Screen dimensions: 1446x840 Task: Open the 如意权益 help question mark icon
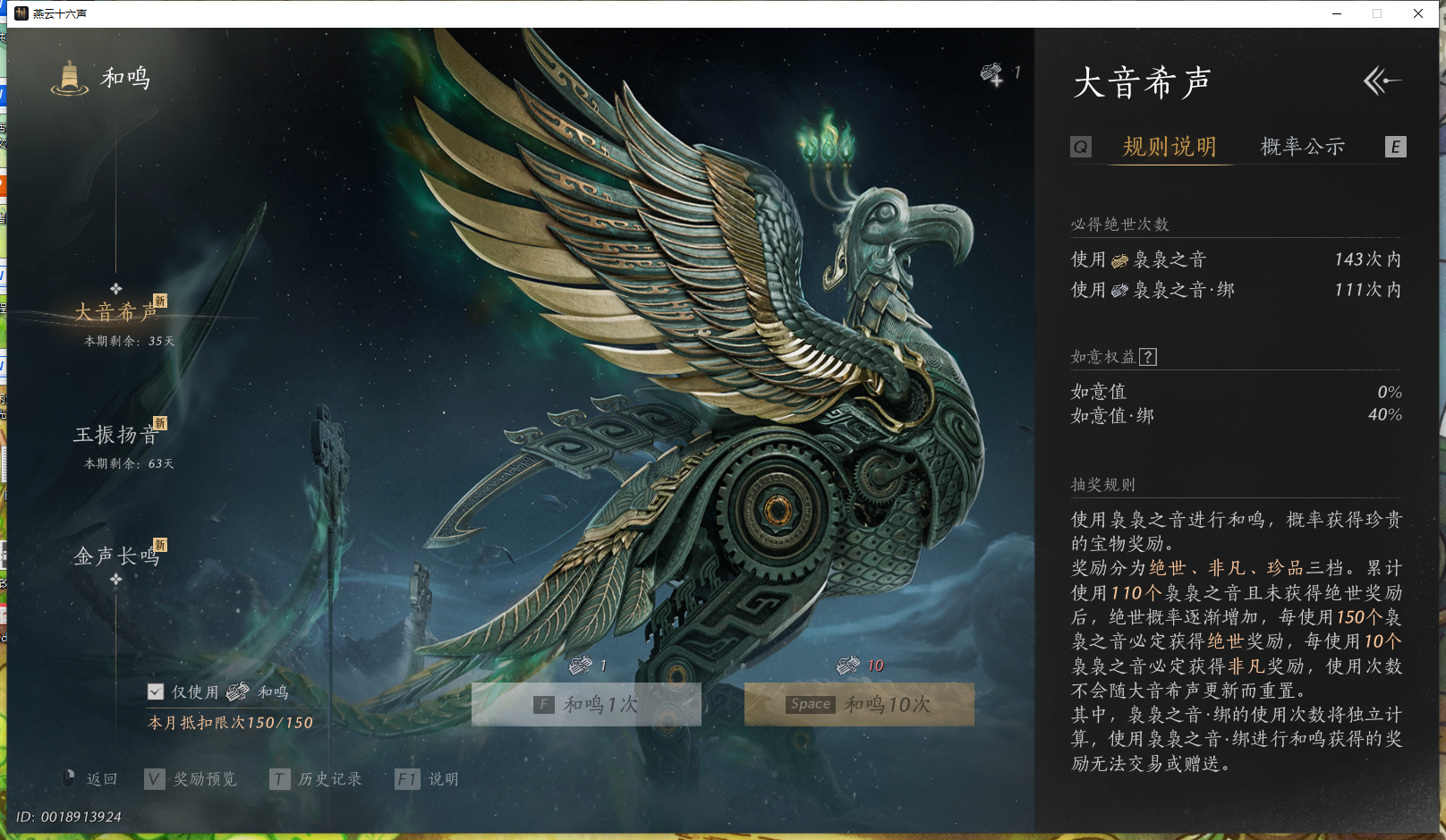pos(1148,356)
